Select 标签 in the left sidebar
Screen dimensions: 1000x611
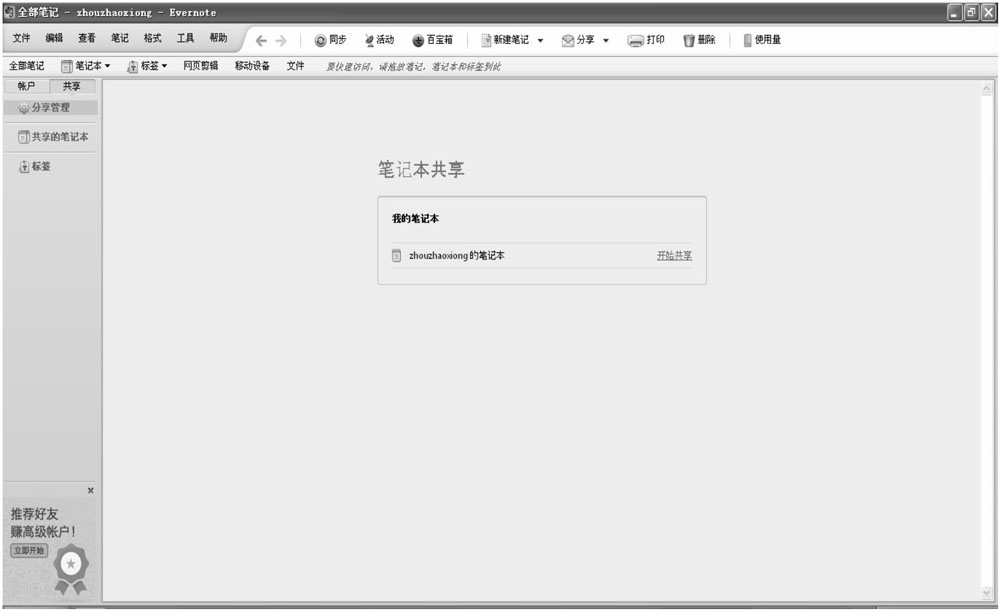pyautogui.click(x=34, y=166)
